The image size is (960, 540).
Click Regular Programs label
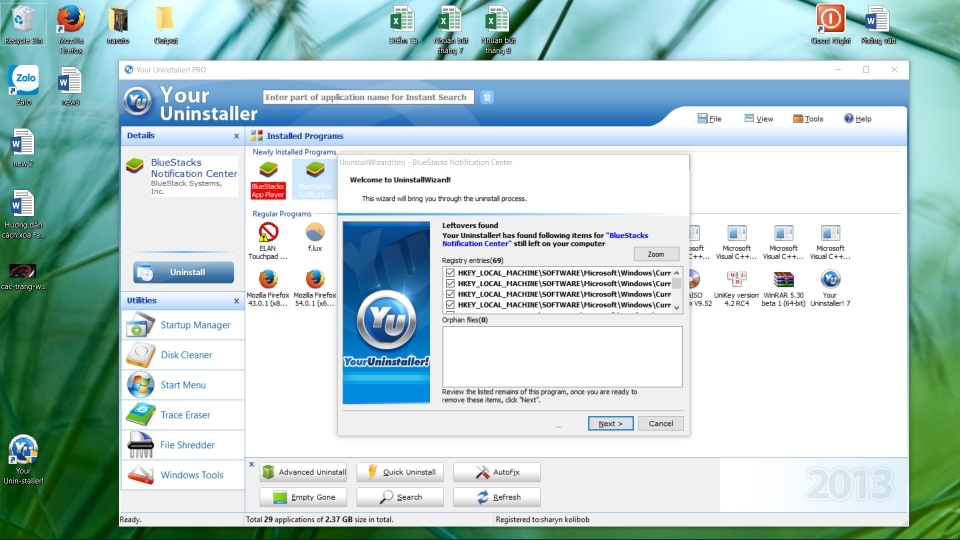(282, 214)
